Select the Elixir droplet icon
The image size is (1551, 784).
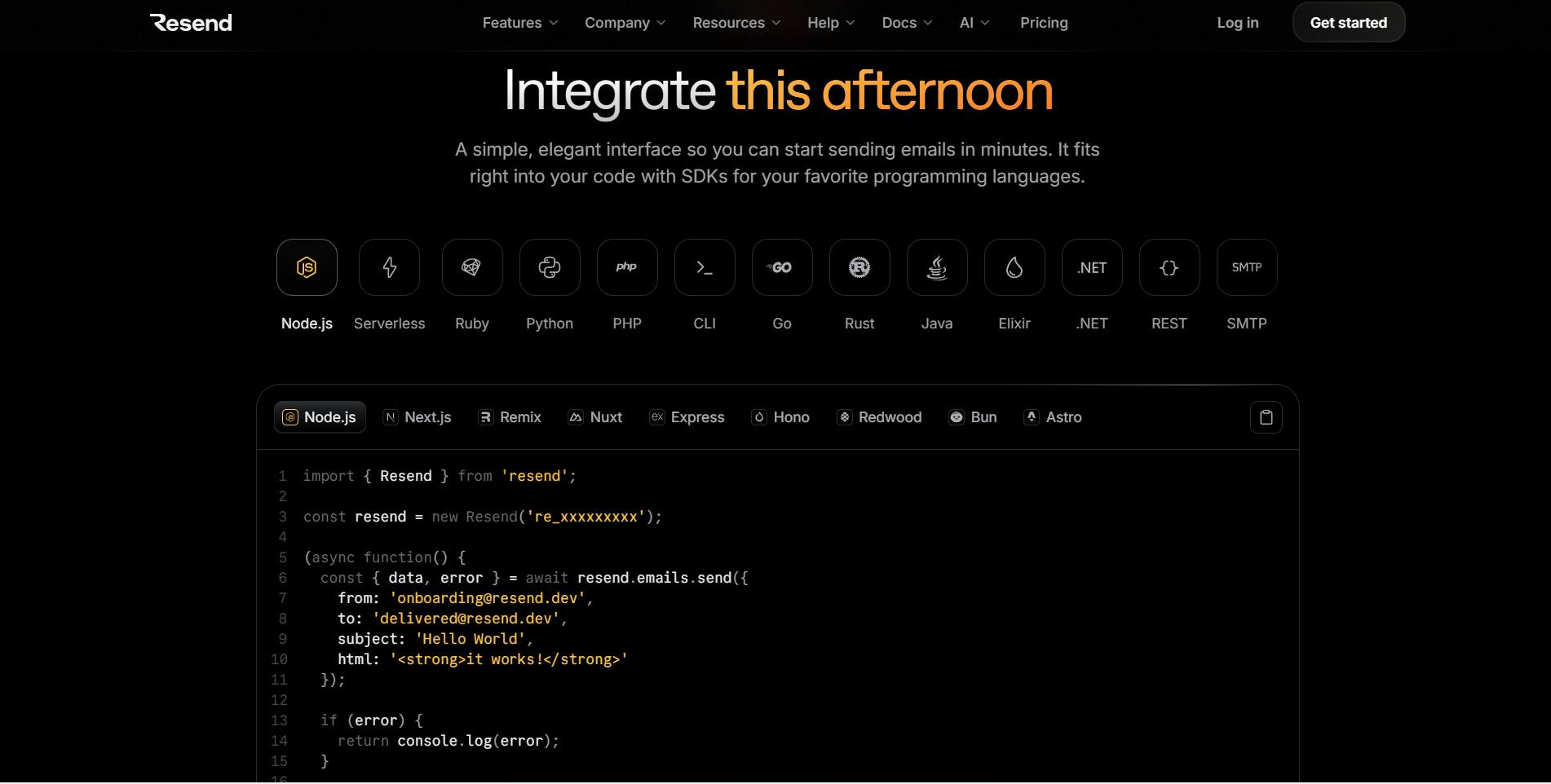tap(1014, 267)
